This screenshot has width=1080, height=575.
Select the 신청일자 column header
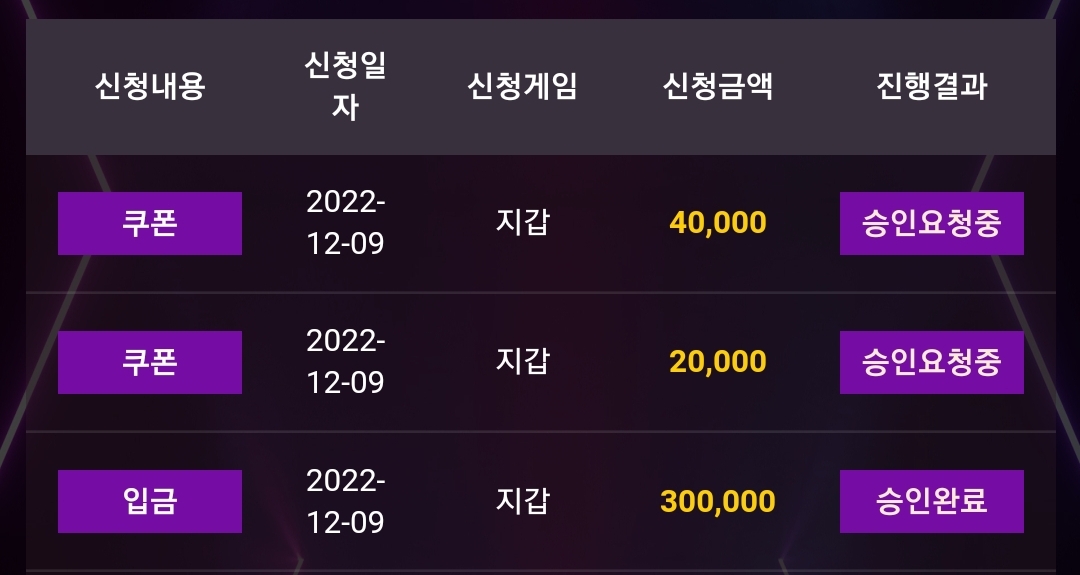345,87
